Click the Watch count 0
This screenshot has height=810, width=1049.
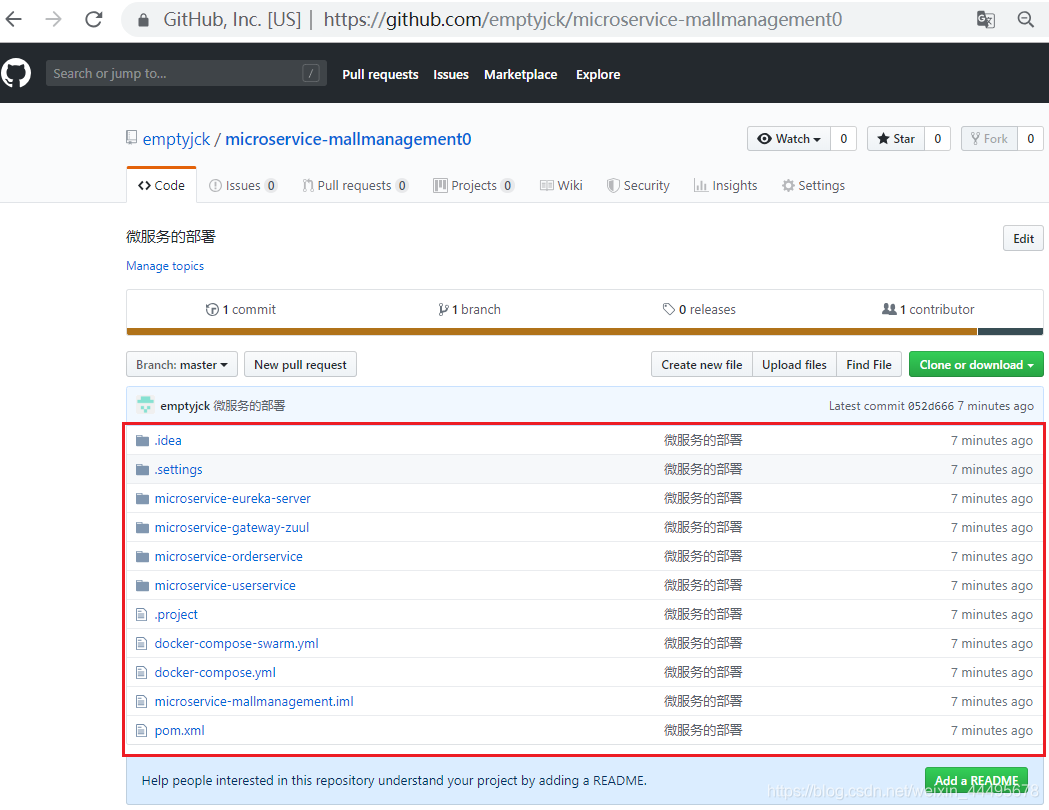click(x=844, y=138)
